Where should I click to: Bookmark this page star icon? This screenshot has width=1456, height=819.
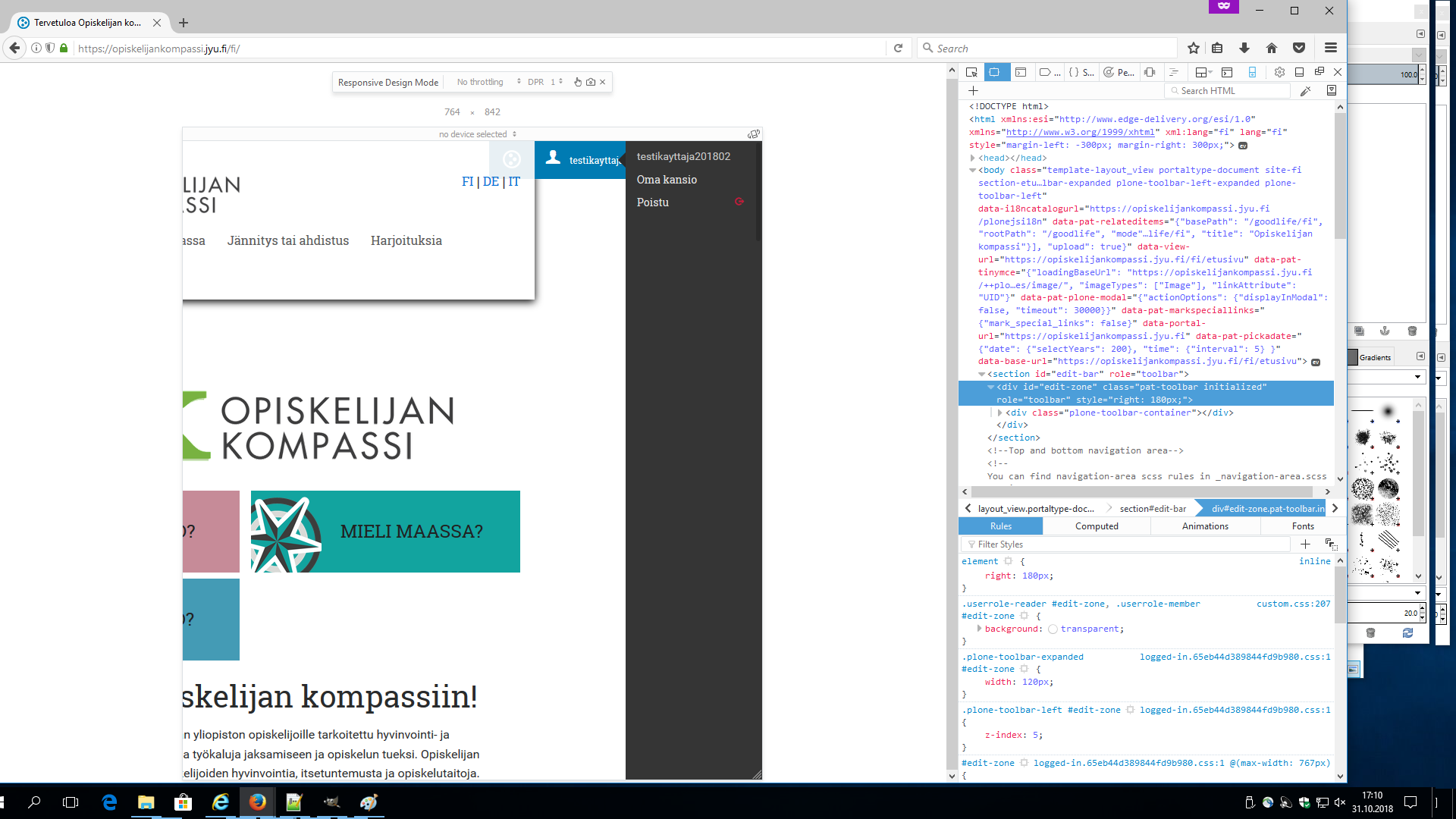point(1194,48)
